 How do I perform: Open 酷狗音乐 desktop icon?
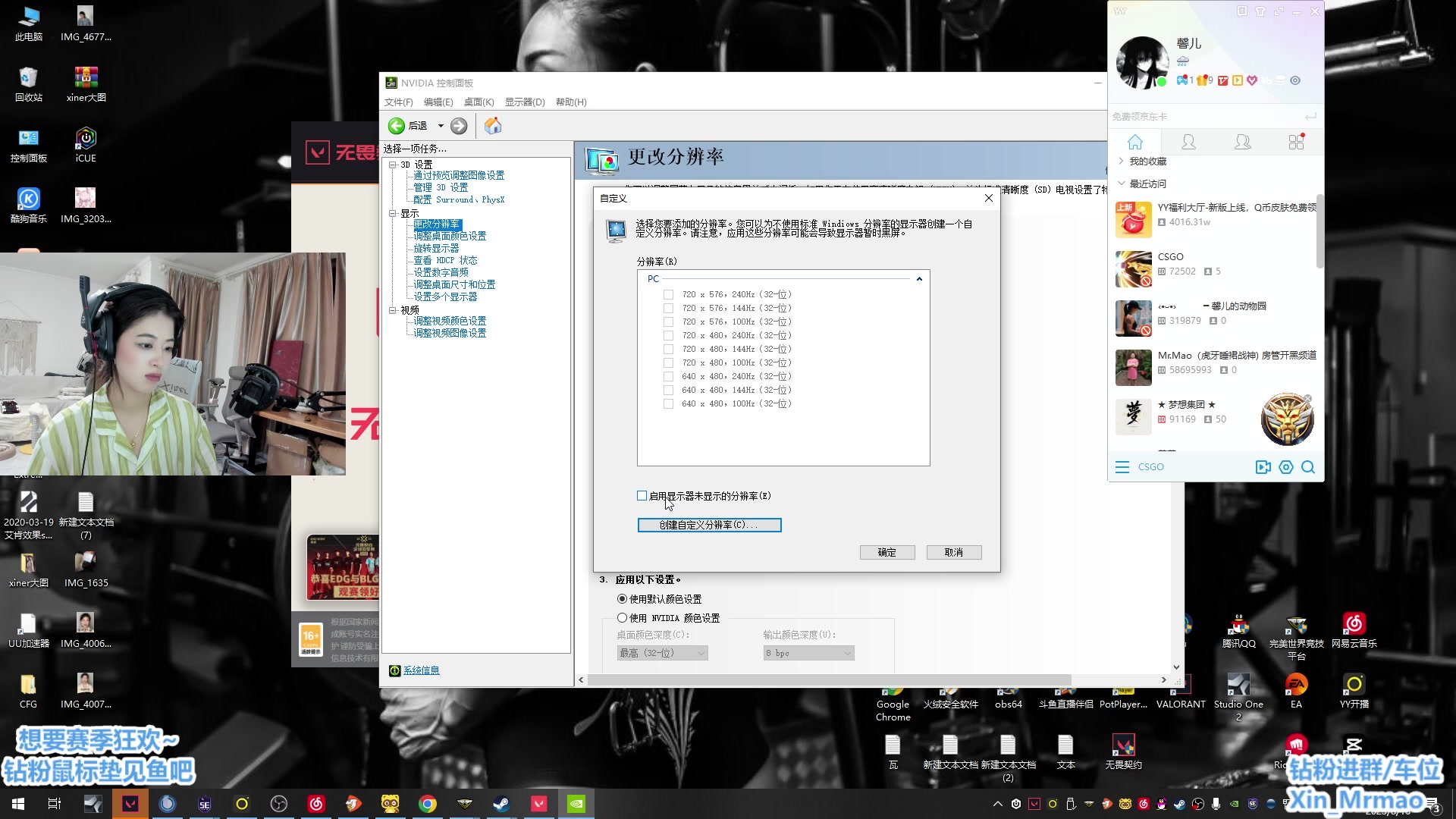coord(29,206)
